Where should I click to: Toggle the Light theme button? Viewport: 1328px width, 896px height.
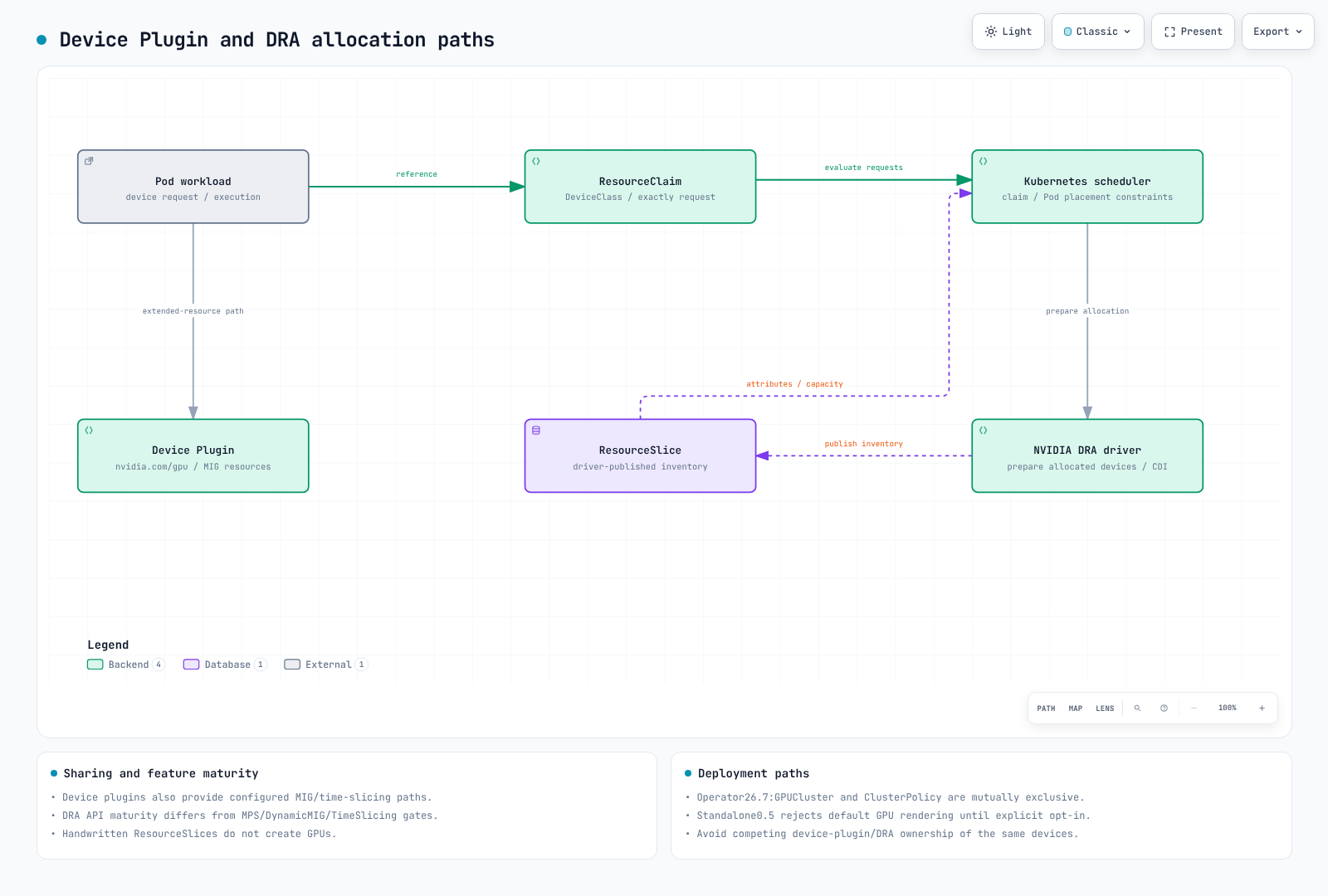coord(1008,32)
